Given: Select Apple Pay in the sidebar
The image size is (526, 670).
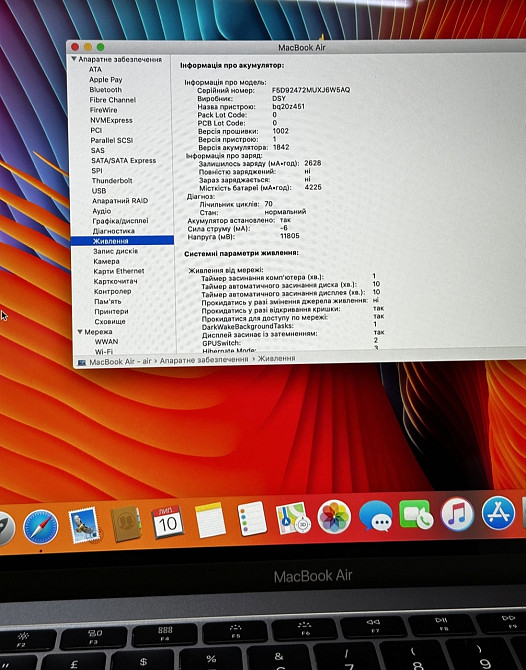Looking at the screenshot, I should 106,79.
